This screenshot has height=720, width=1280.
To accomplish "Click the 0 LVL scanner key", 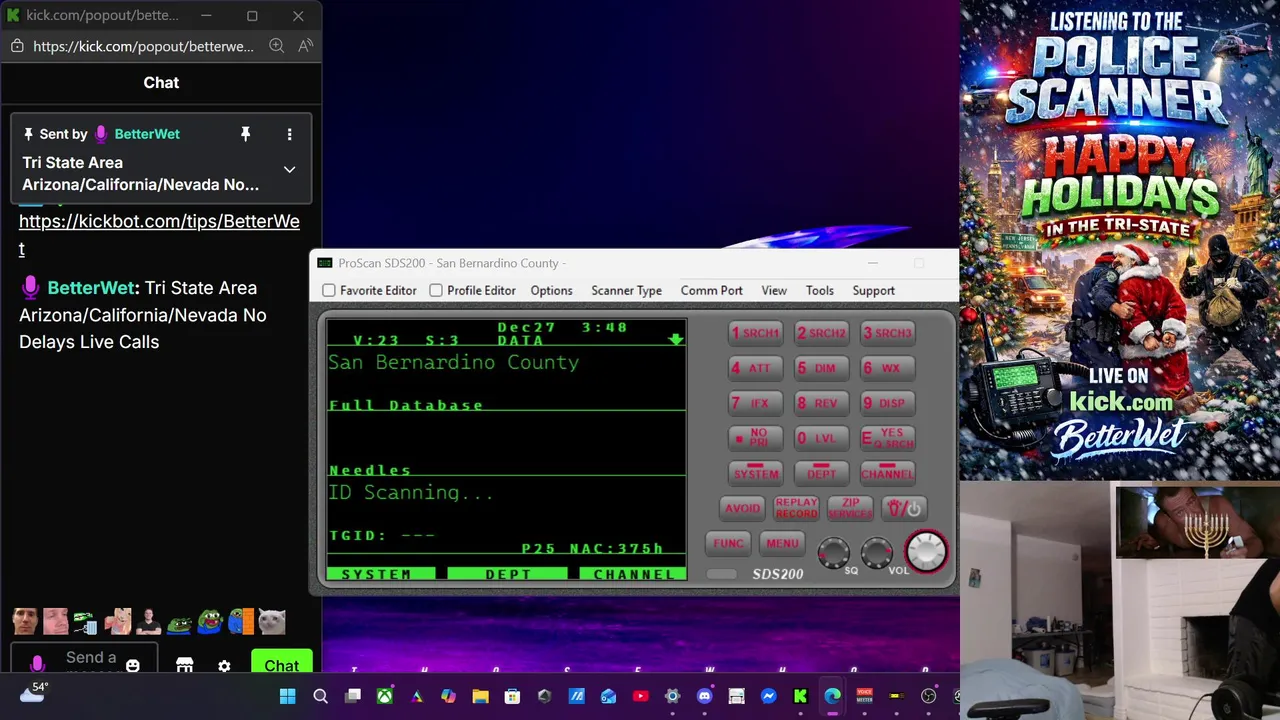I will 821,438.
